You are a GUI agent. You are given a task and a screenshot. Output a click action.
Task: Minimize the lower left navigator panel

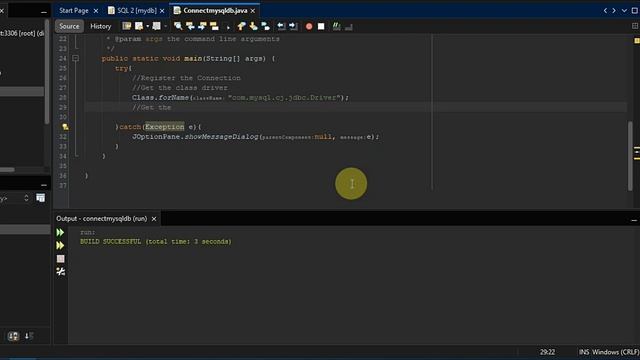tap(44, 185)
